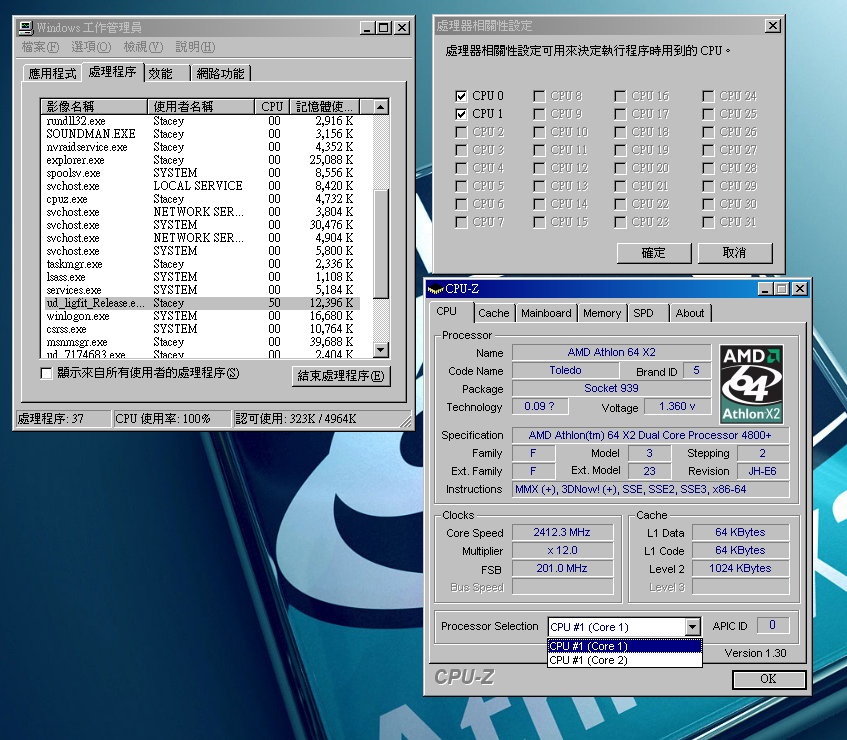The image size is (847, 740).
Task: Switch to the Mainboard tab in CPU-Z
Action: pyautogui.click(x=546, y=313)
